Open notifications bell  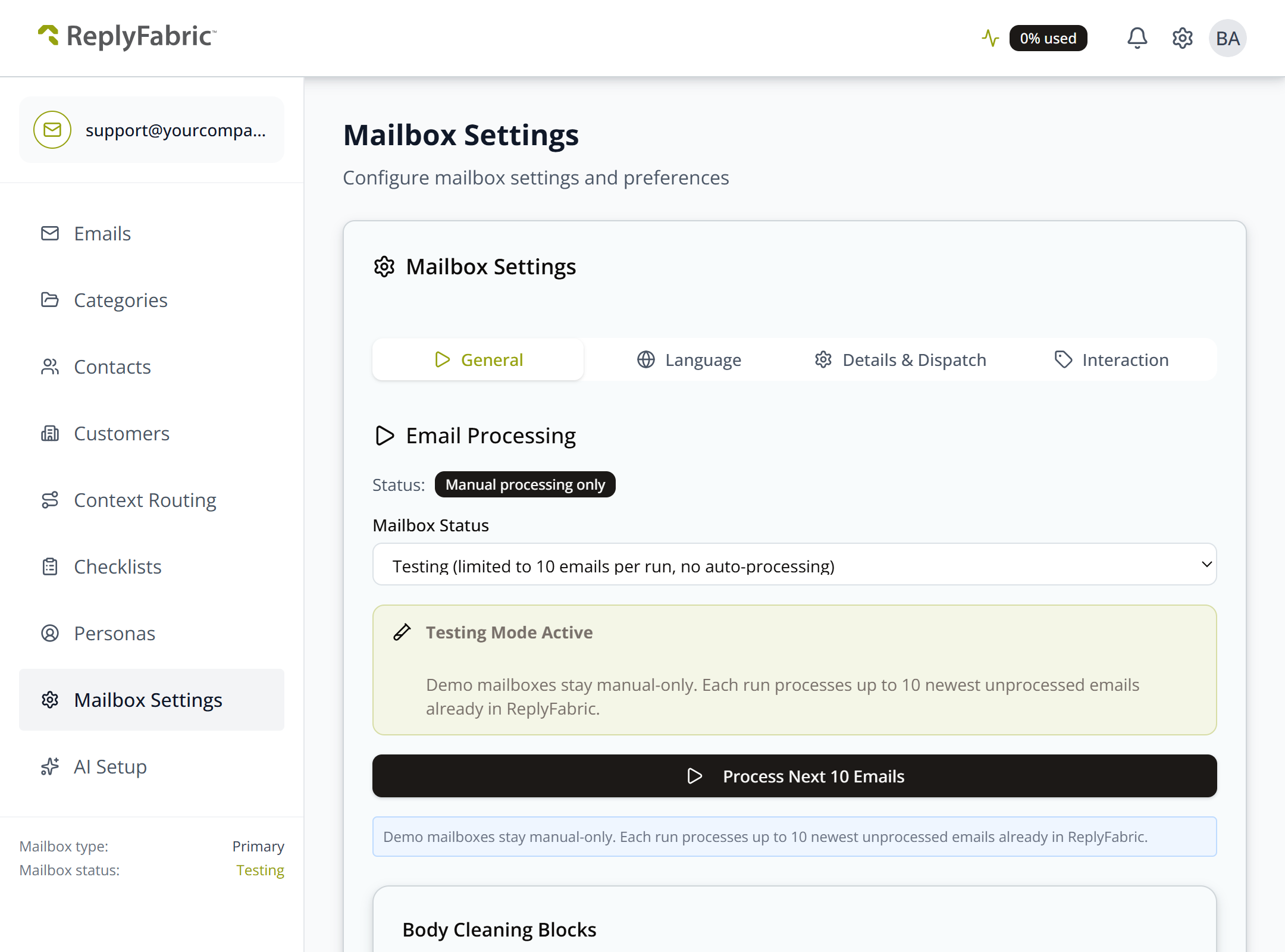1137,38
